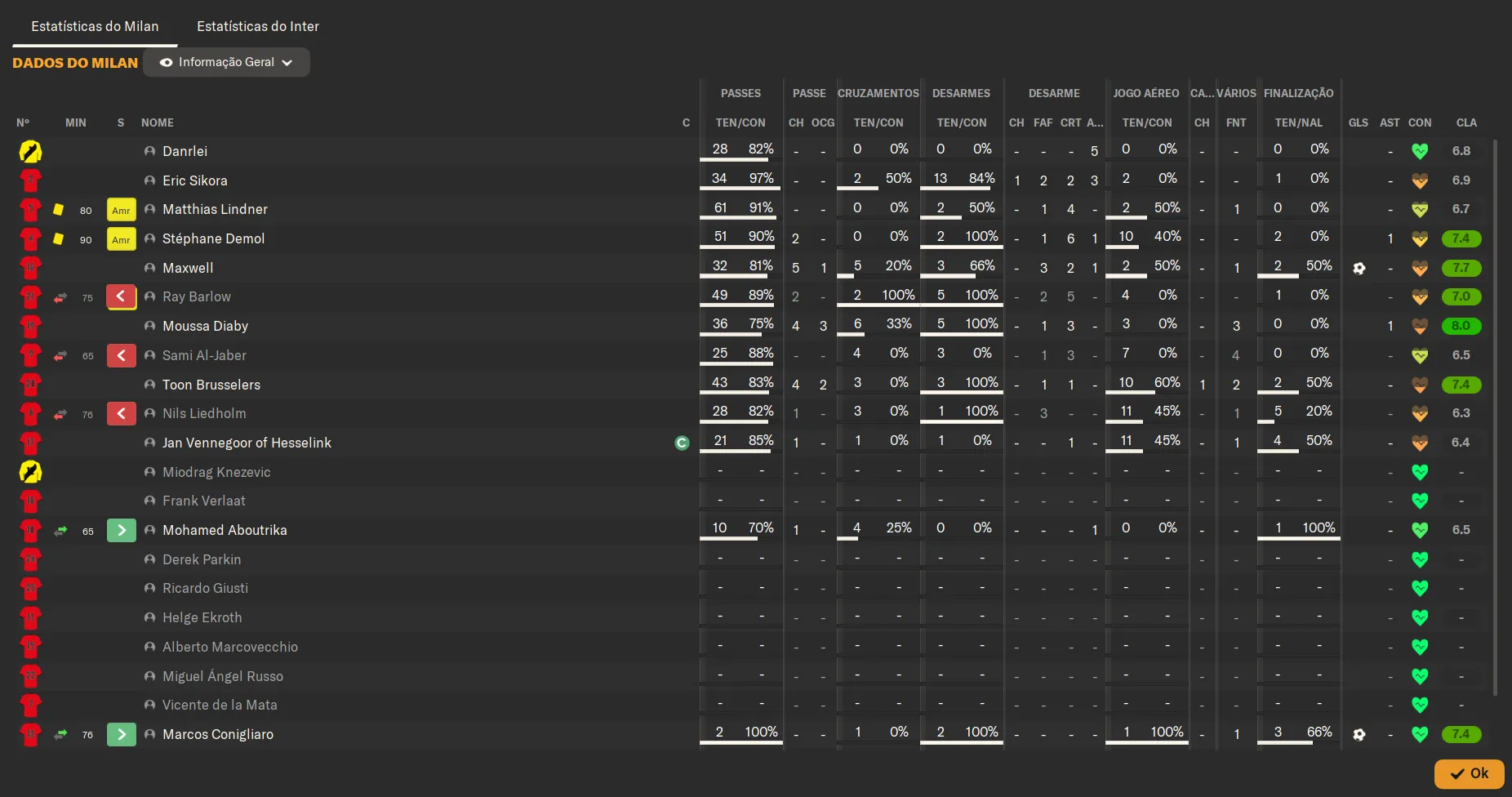
Task: Open Marcos Conigliaro player link
Action: 218,734
